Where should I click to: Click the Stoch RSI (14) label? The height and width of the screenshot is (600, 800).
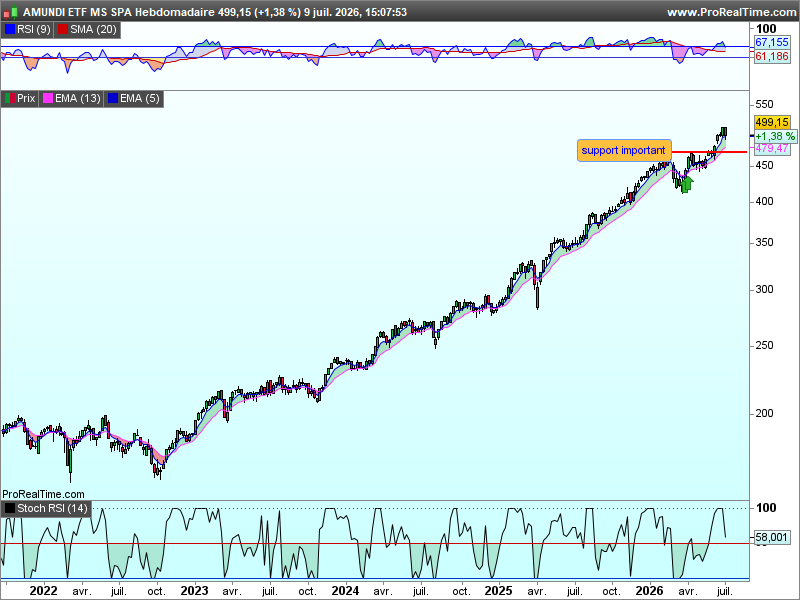click(x=46, y=509)
